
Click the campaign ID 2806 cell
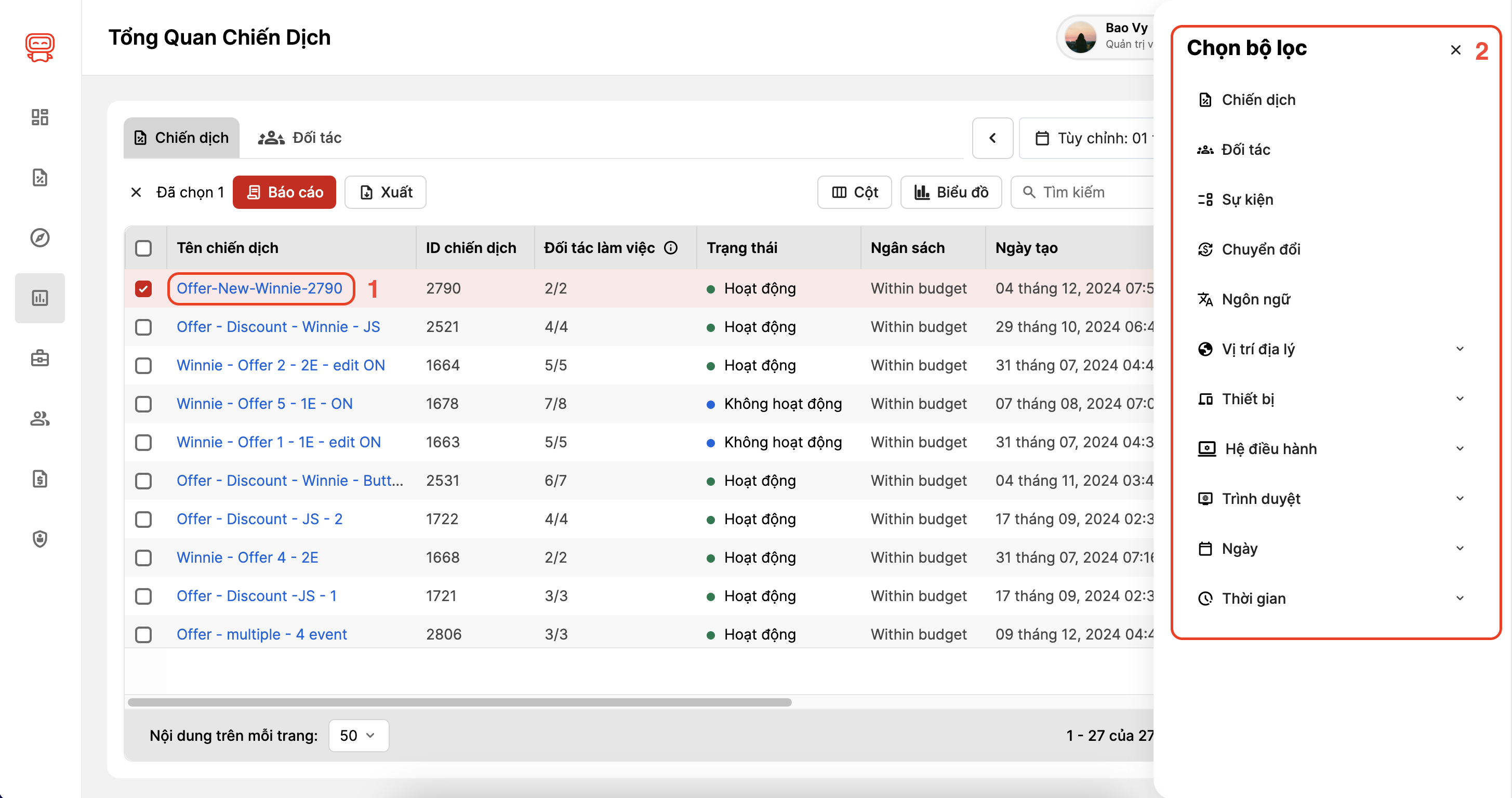tap(444, 634)
